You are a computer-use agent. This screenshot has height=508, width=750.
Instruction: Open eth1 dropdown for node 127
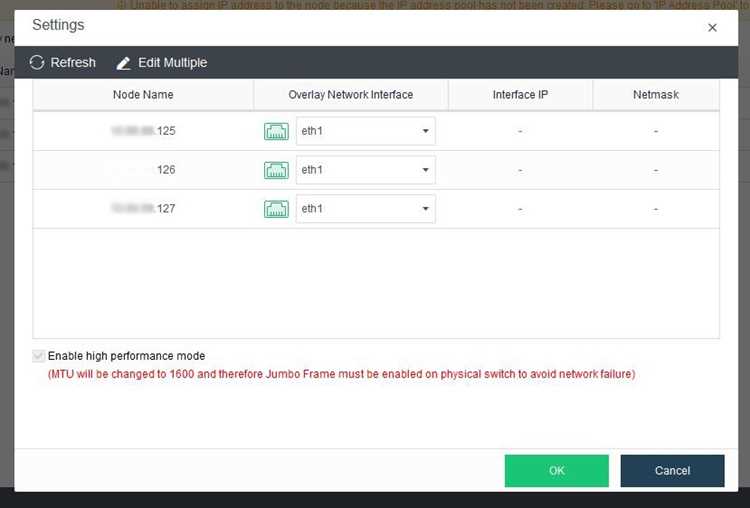coord(365,209)
